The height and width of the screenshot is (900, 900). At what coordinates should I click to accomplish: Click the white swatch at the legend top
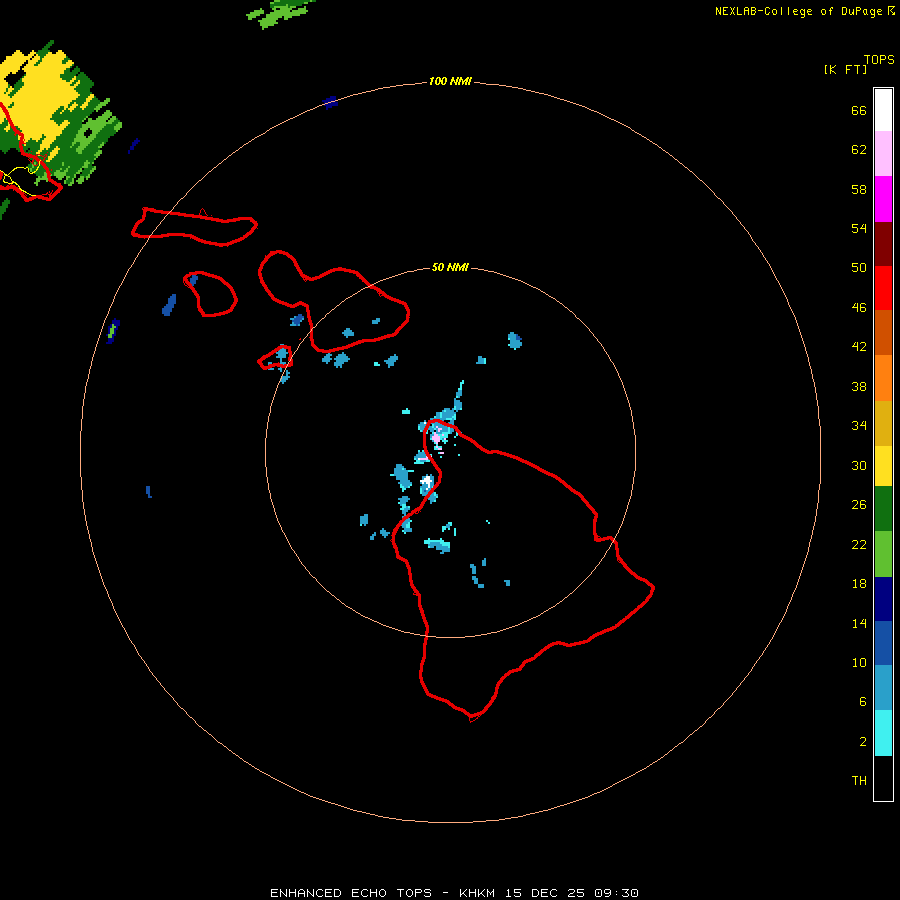[x=883, y=110]
